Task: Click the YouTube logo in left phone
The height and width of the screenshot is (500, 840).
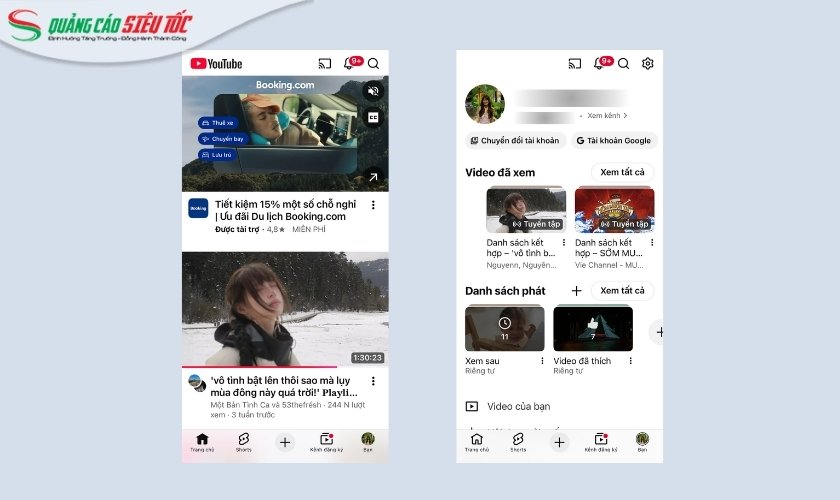Action: coord(216,64)
